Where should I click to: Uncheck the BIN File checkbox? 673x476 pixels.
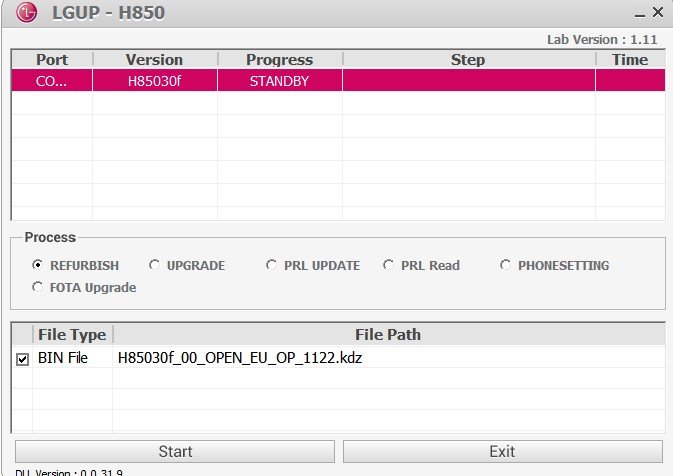(x=23, y=359)
